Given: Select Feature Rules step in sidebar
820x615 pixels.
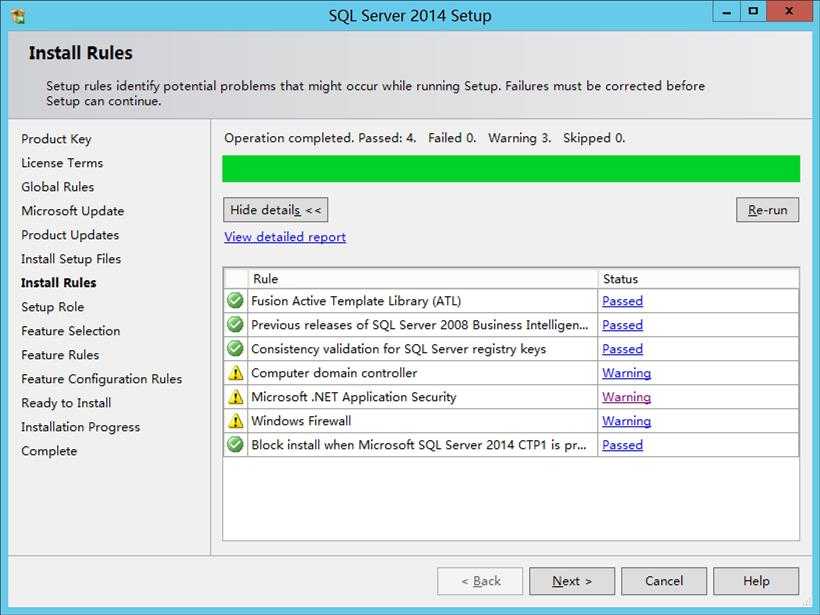Looking at the screenshot, I should click(x=60, y=355).
